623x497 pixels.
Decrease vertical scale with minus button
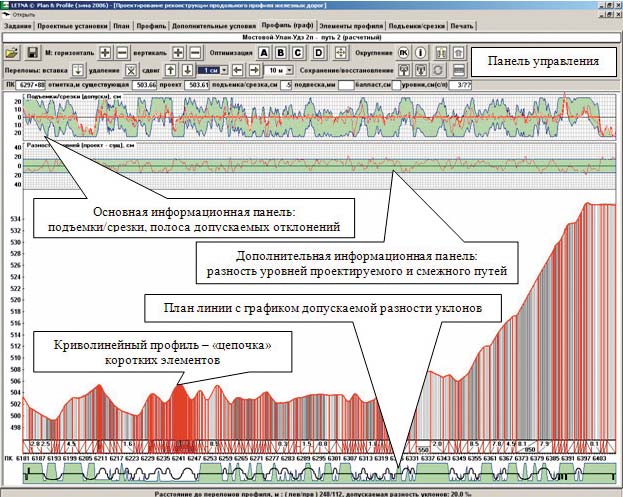point(196,52)
